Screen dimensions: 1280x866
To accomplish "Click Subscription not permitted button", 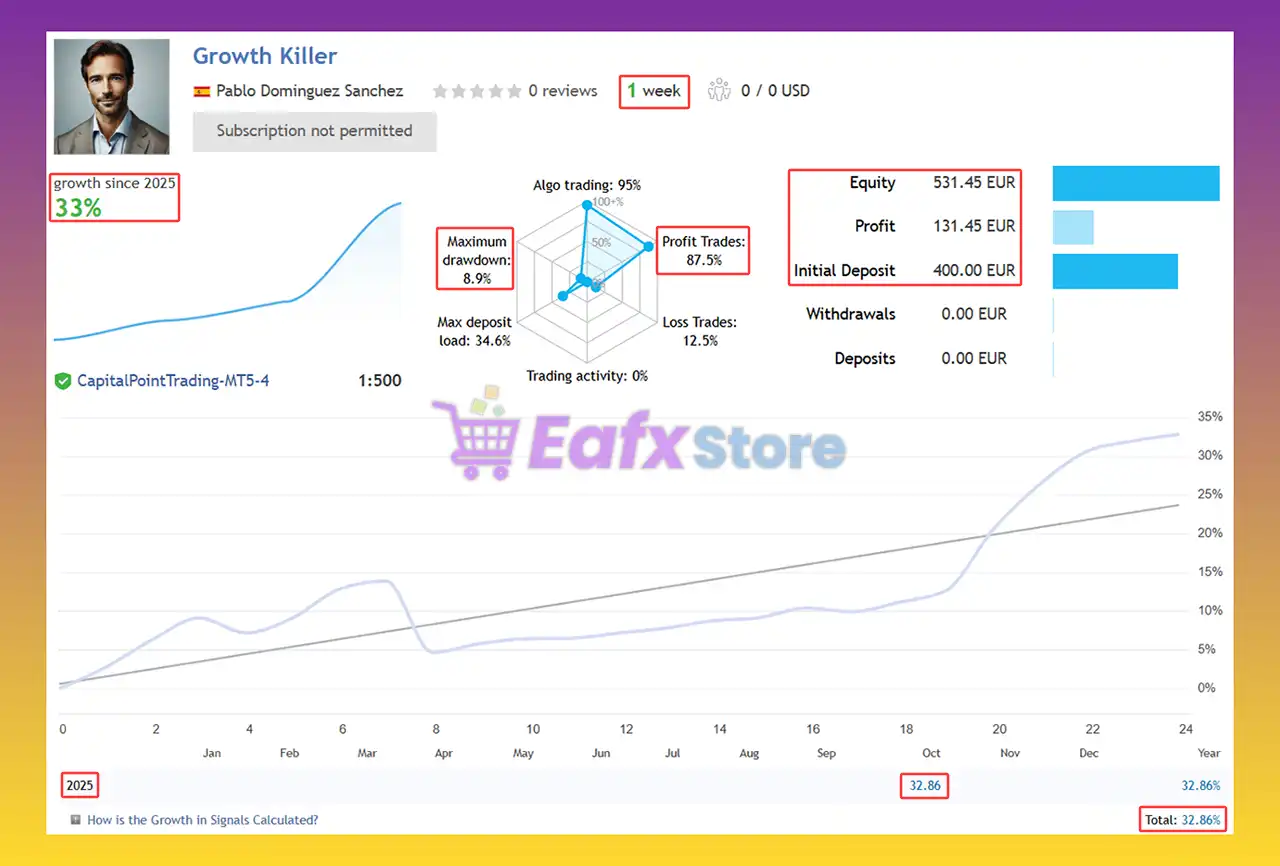I will pyautogui.click(x=314, y=131).
